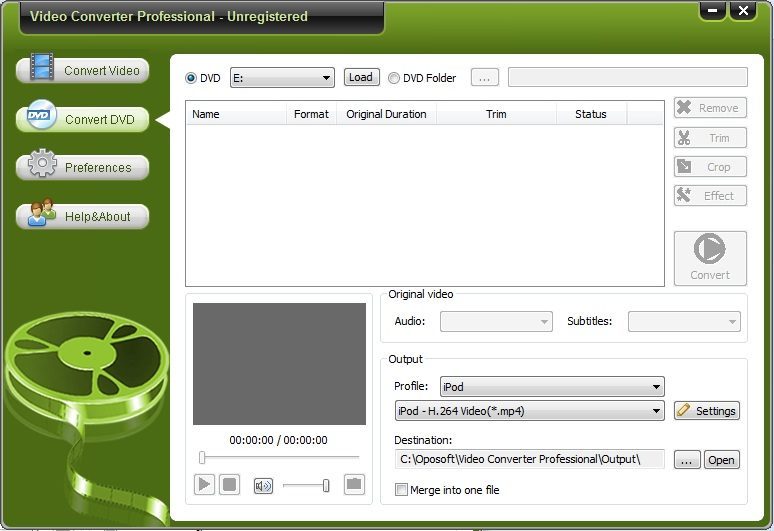Image resolution: width=774 pixels, height=531 pixels.
Task: Open the Convert Video section
Action: click(82, 70)
